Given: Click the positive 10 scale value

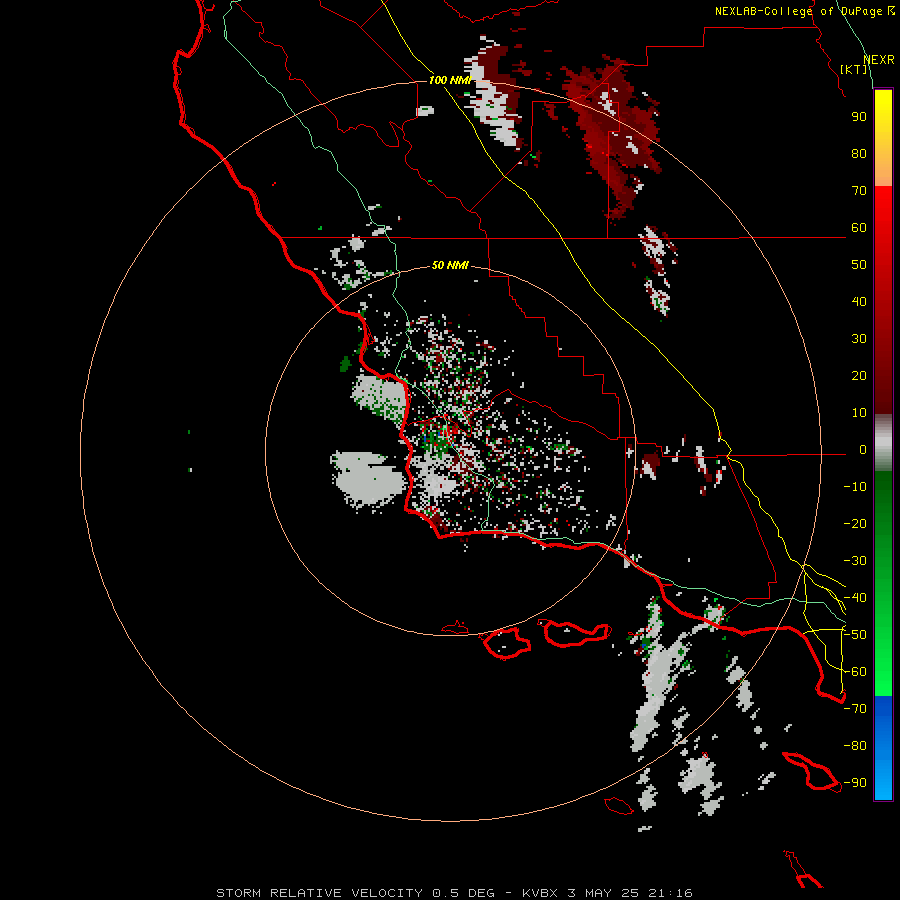Looking at the screenshot, I should pos(859,413).
